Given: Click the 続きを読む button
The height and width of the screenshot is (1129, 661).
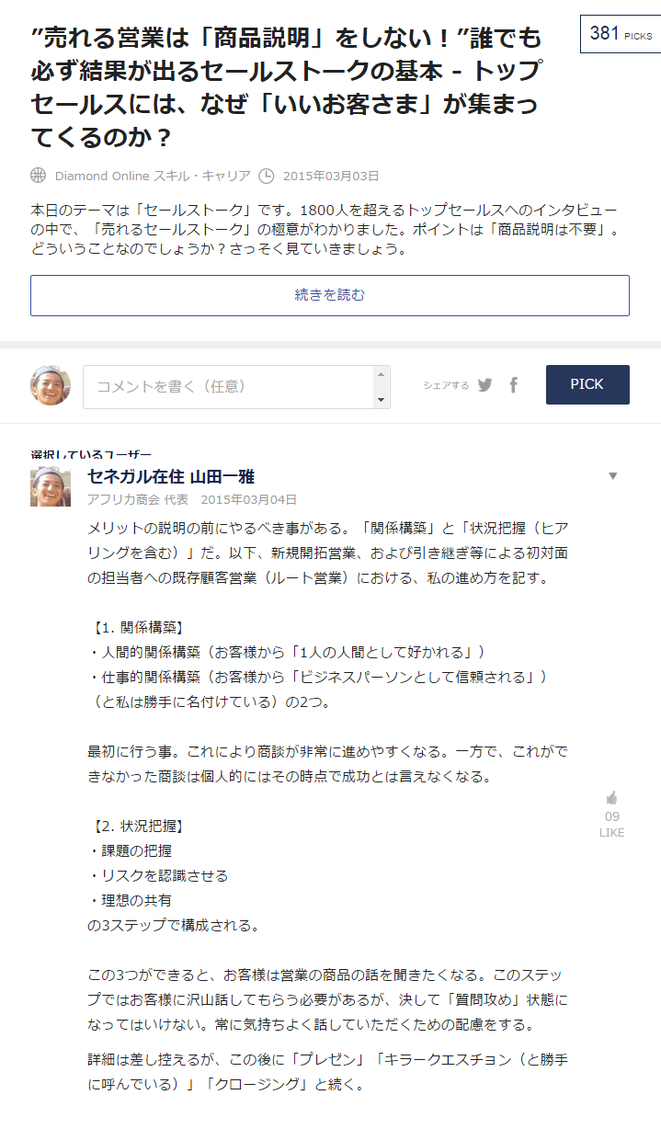Looking at the screenshot, I should coord(330,295).
